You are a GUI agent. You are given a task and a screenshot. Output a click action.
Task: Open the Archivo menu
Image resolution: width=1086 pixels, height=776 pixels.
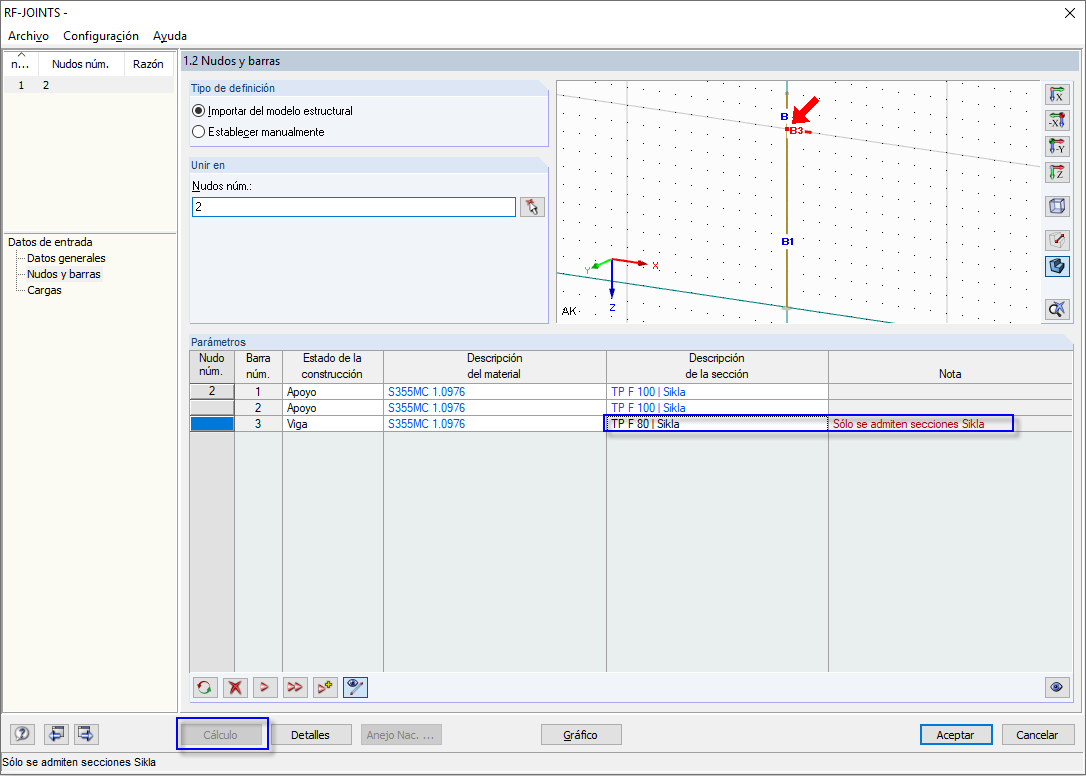coord(28,36)
